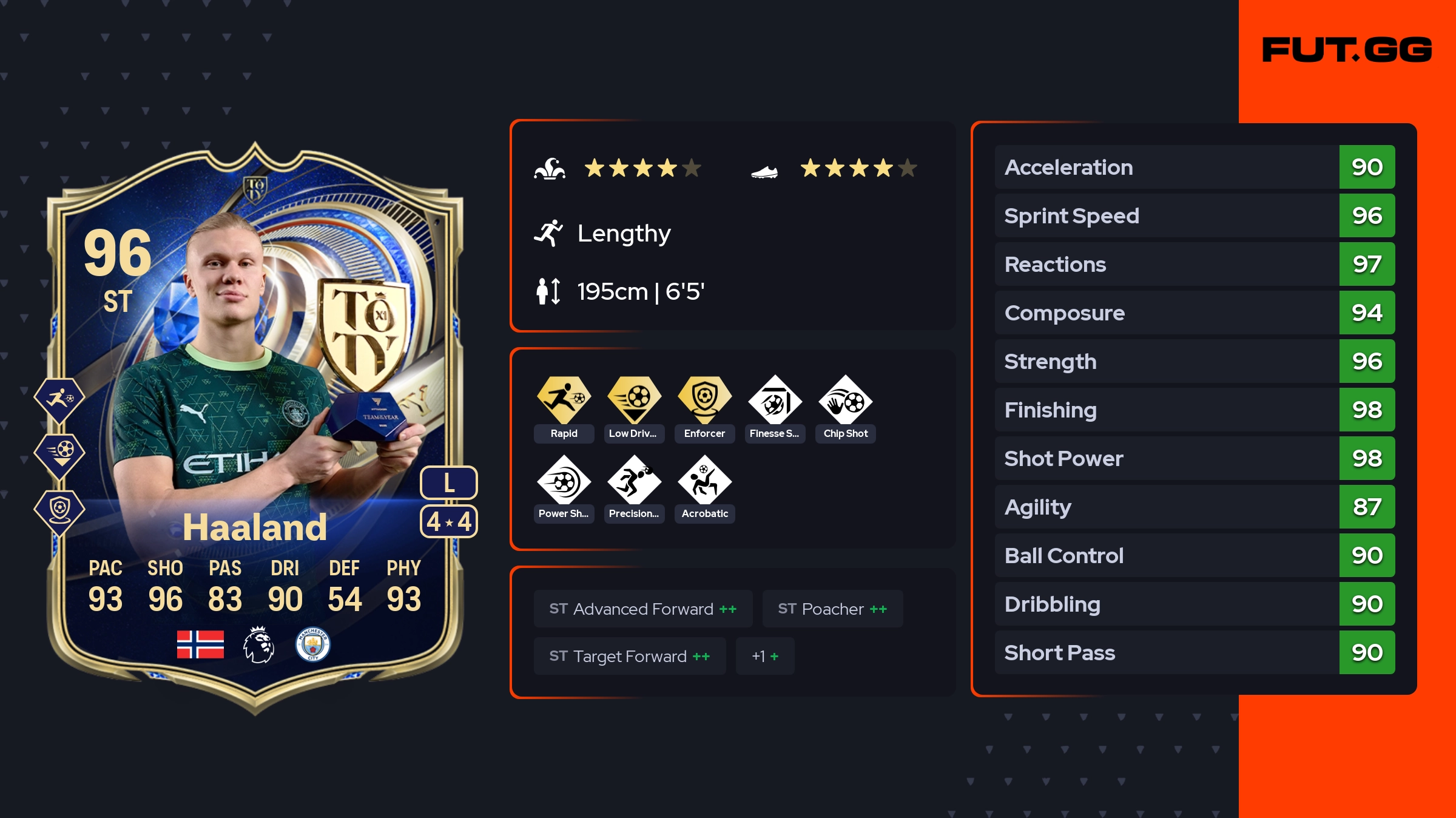Click the ST Target Forward role
This screenshot has height=818, width=1456.
(x=630, y=656)
